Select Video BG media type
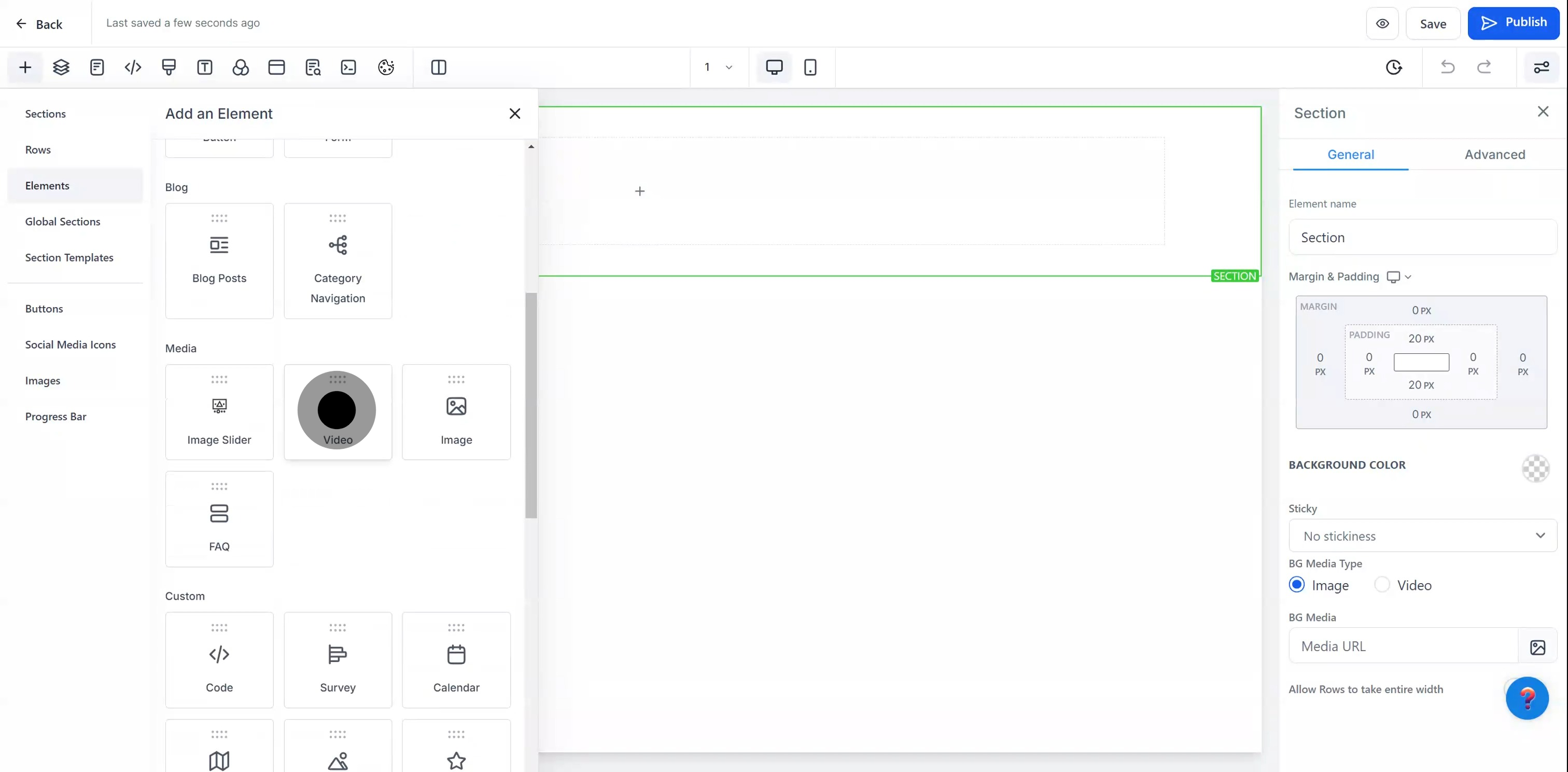The height and width of the screenshot is (772, 1568). 1382,585
